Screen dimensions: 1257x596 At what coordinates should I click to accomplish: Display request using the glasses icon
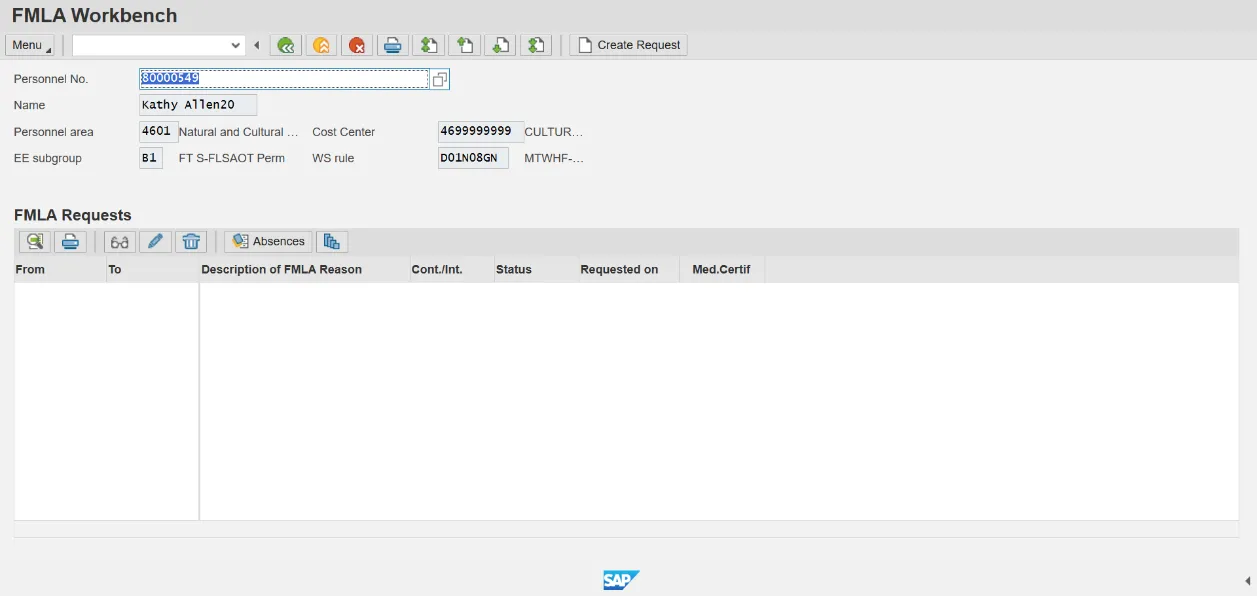[x=120, y=241]
